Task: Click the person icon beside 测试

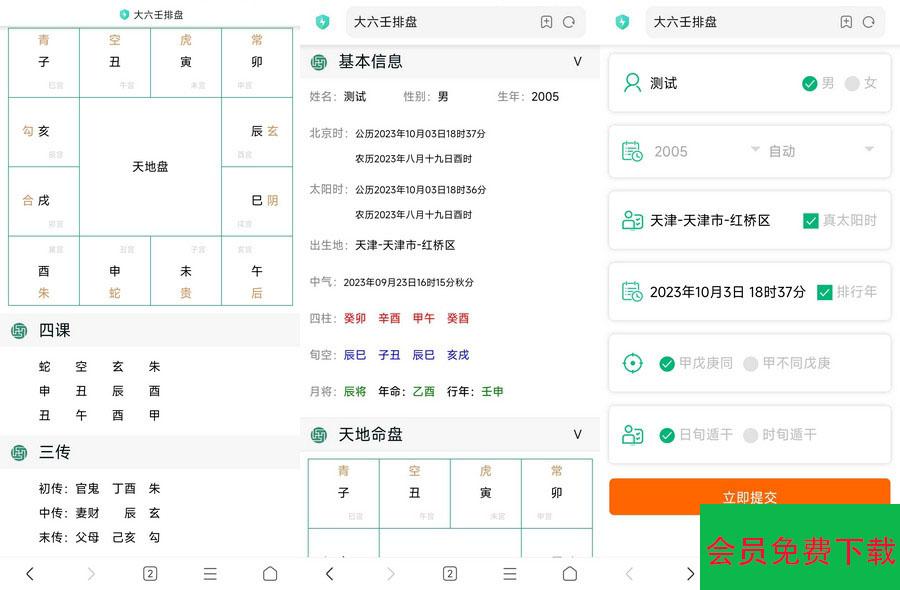Action: [x=633, y=83]
